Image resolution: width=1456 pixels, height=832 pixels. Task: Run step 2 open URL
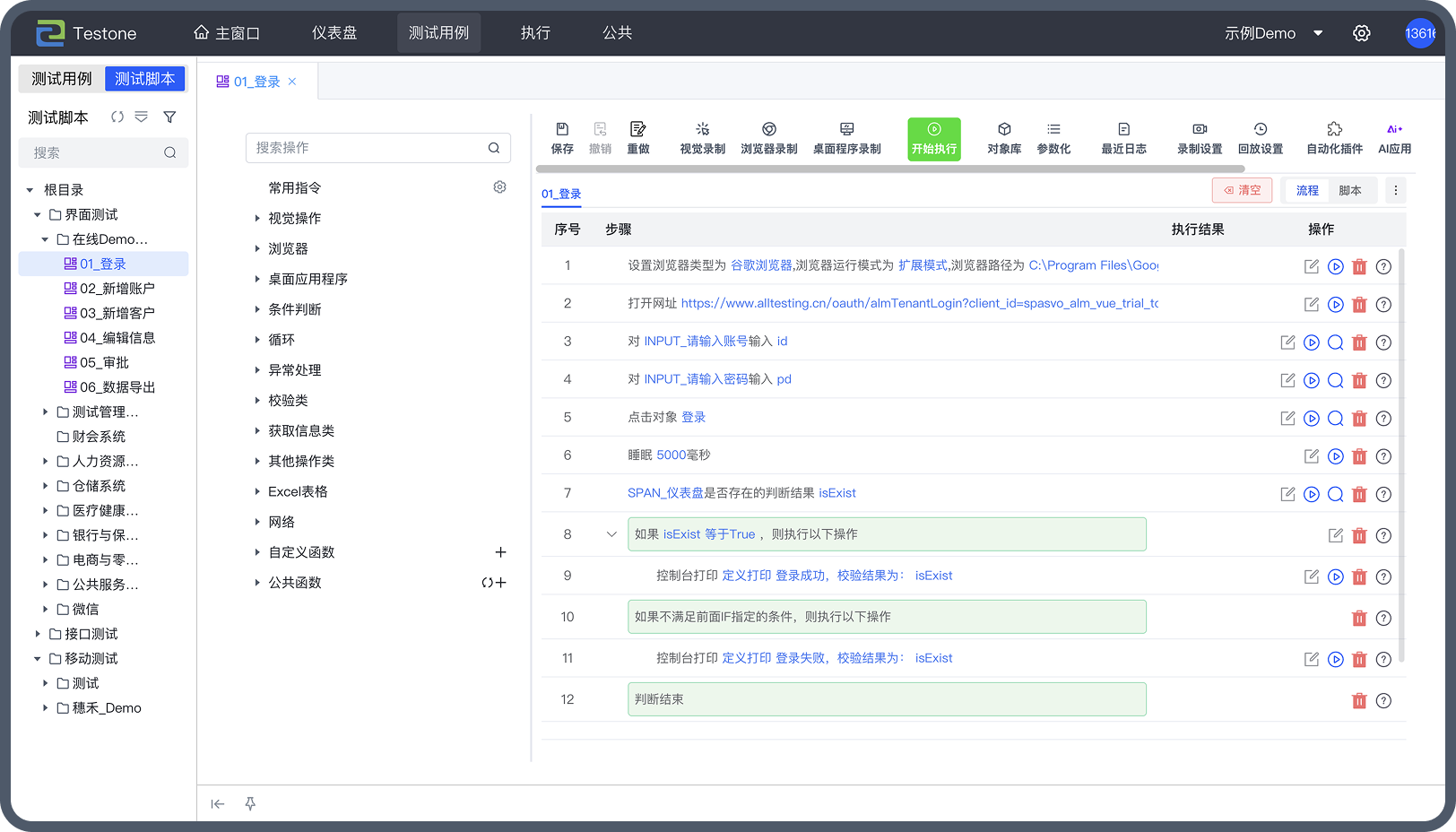coord(1335,305)
